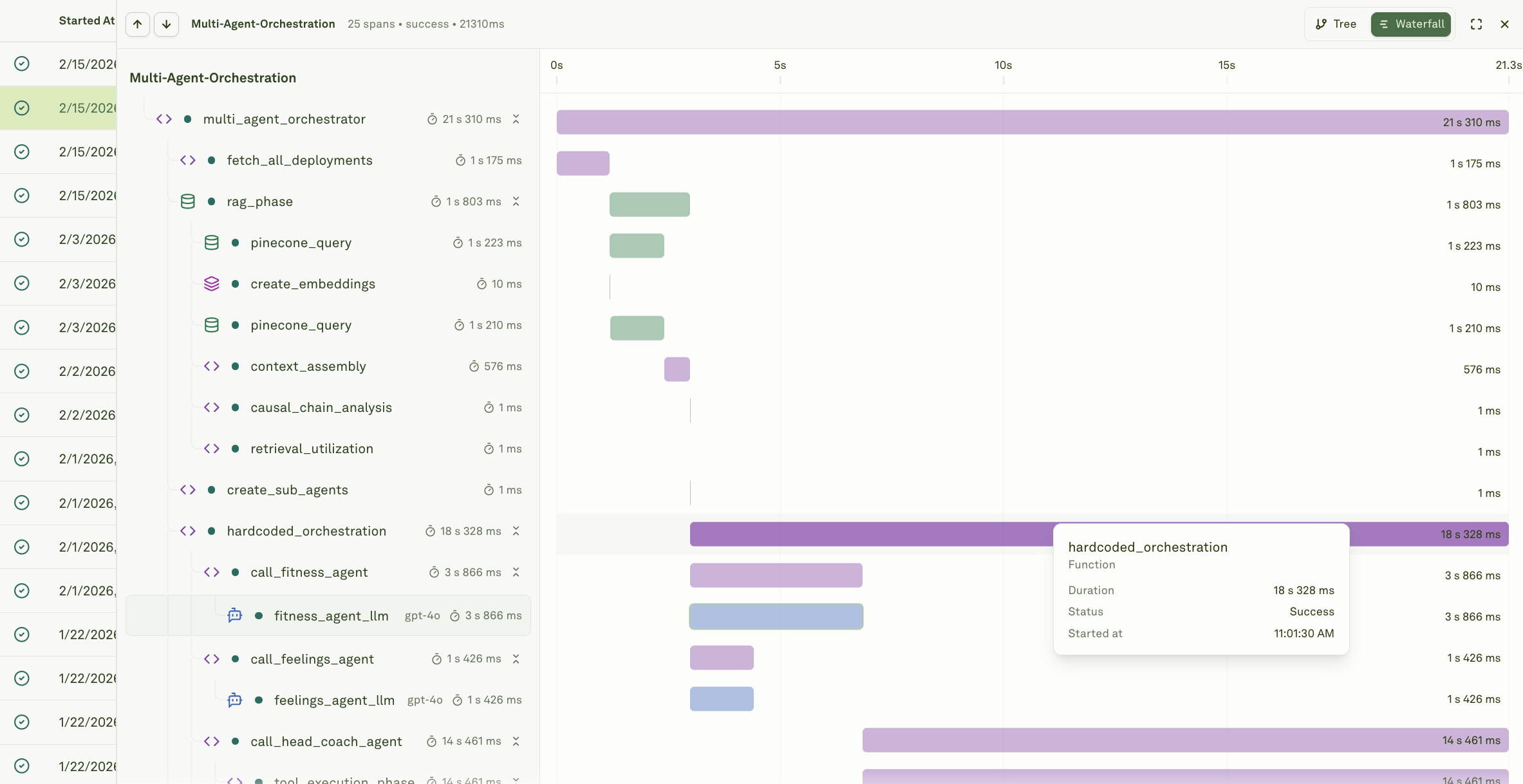The height and width of the screenshot is (784, 1523).
Task: Click database icon of rag_phase span
Action: 188,201
